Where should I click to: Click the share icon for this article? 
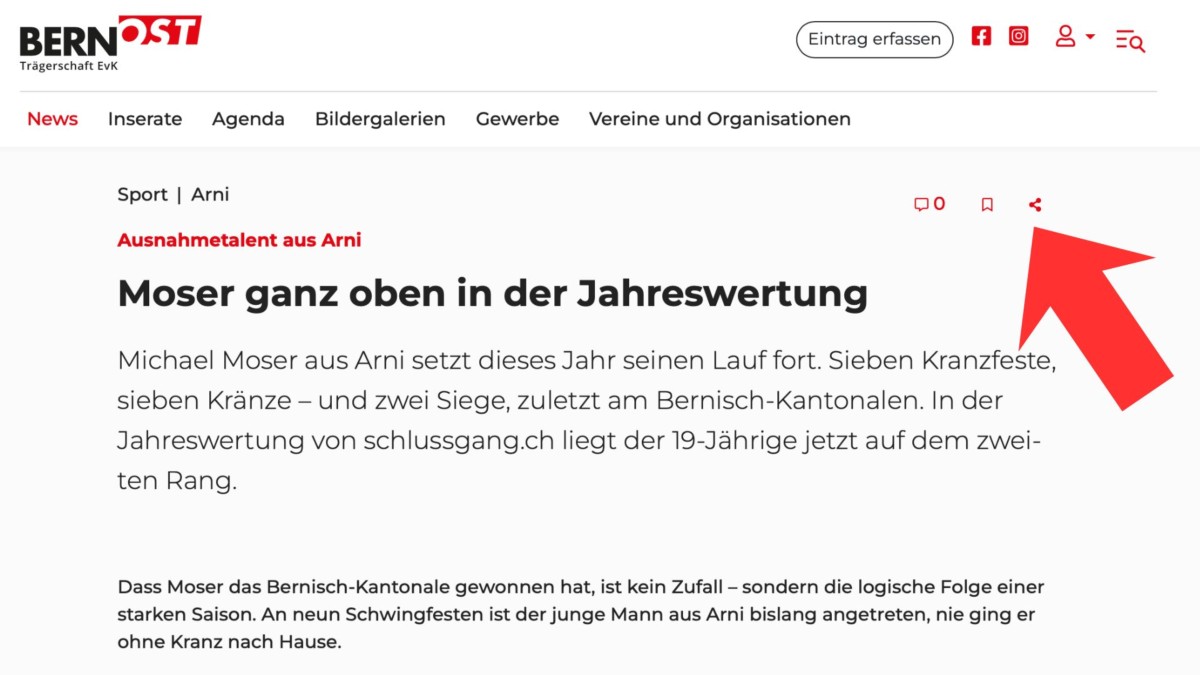[1035, 205]
